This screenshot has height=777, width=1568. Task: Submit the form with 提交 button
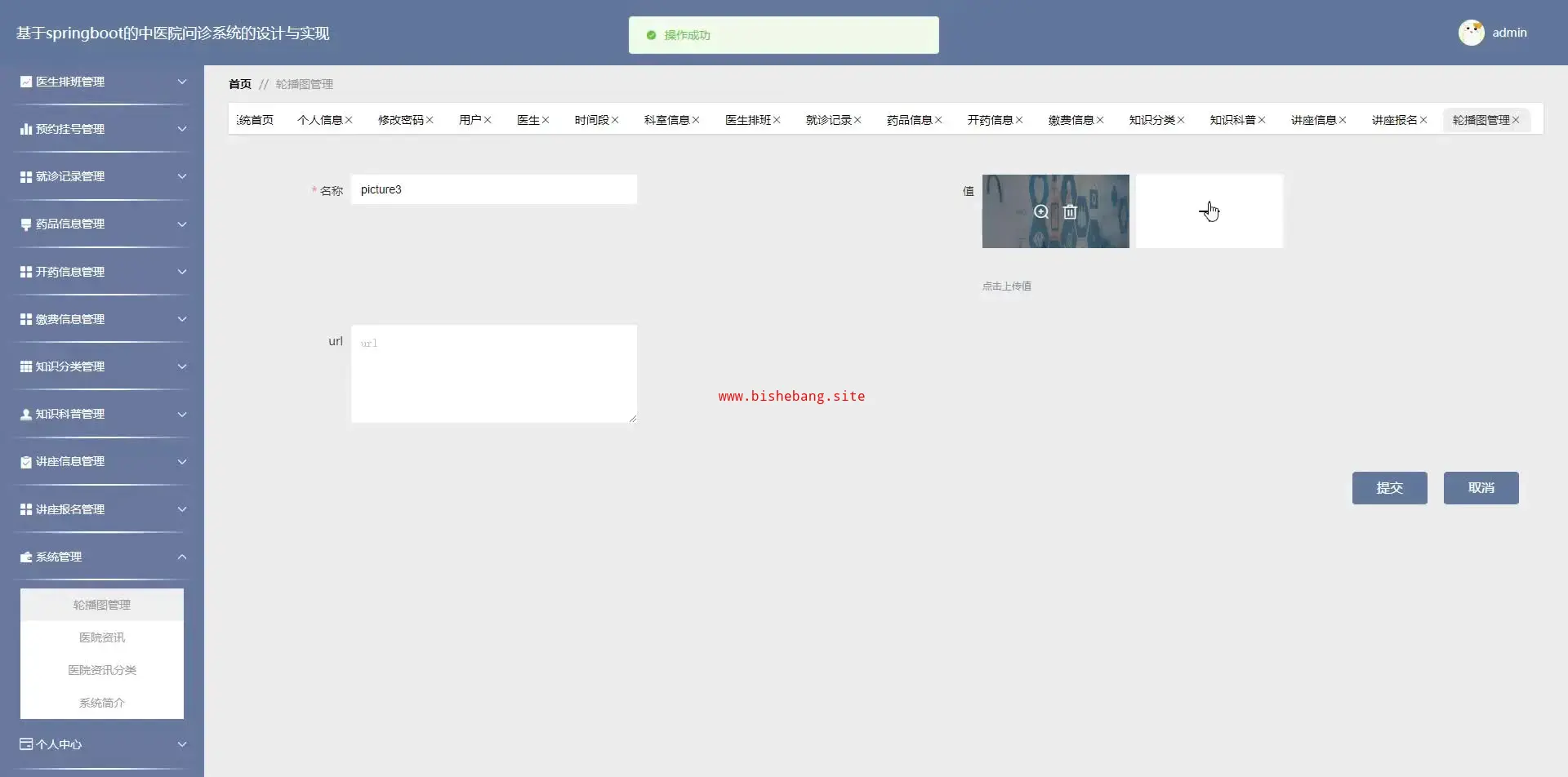(1390, 488)
